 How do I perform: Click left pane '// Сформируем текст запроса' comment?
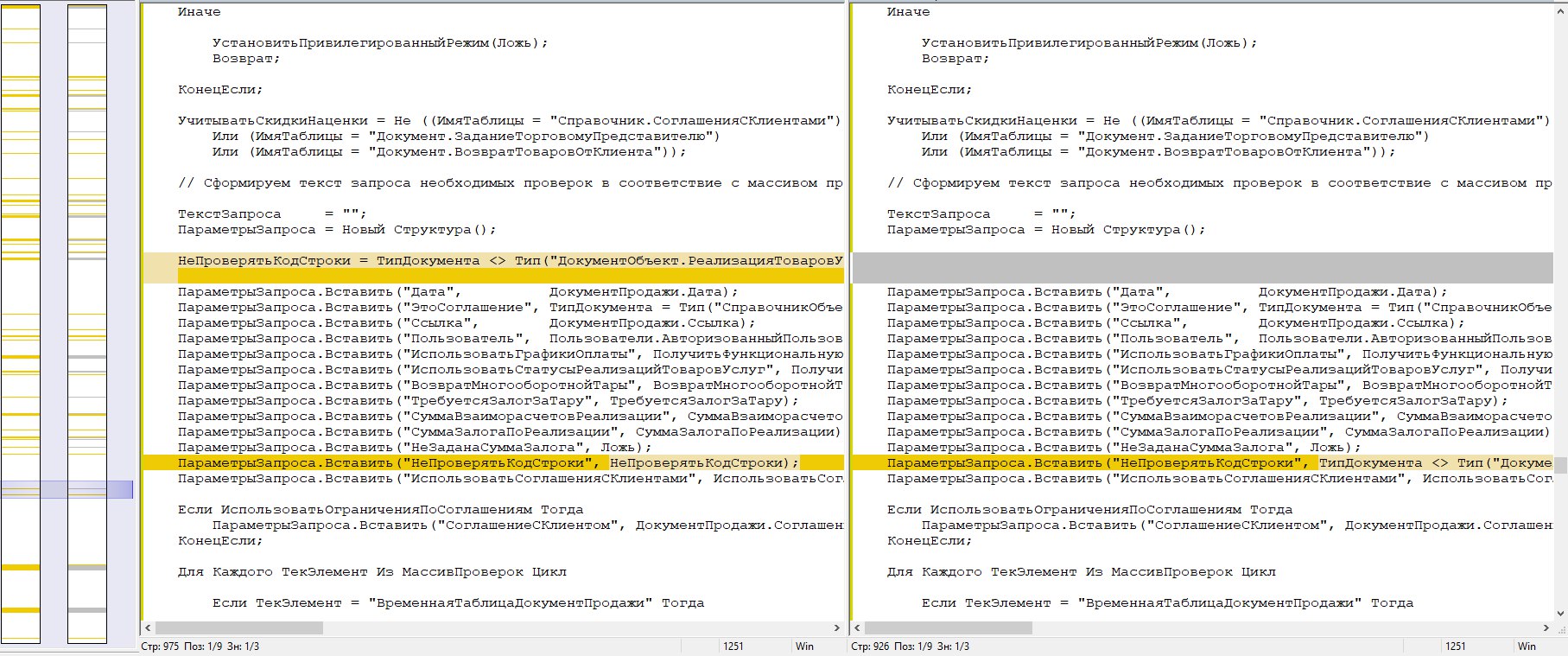(x=510, y=183)
